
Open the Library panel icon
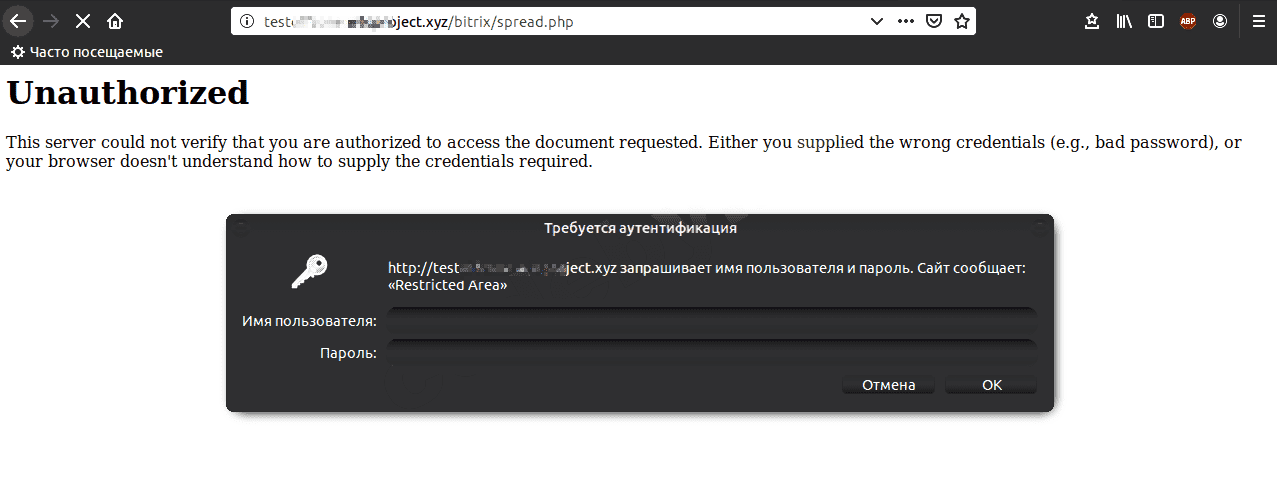pos(1124,21)
